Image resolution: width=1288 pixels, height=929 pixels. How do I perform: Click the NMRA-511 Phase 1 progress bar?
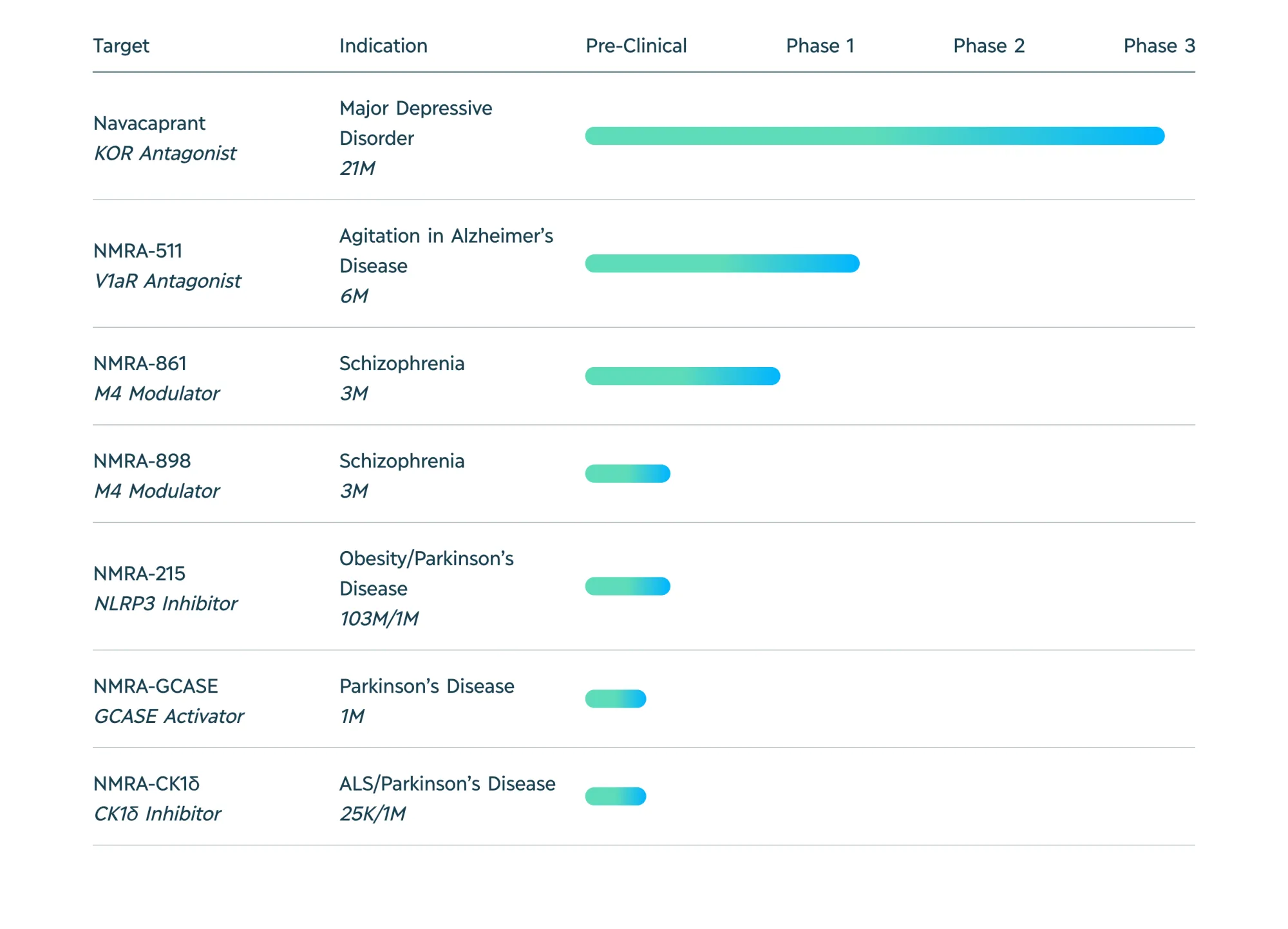pyautogui.click(x=722, y=263)
